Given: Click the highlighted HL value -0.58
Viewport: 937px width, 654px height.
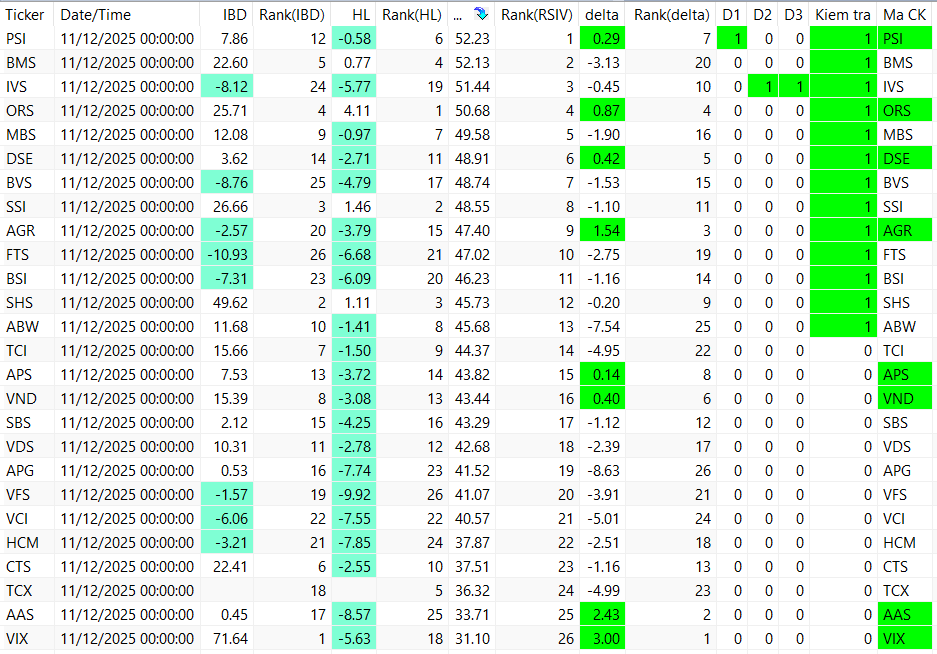Looking at the screenshot, I should click(354, 39).
